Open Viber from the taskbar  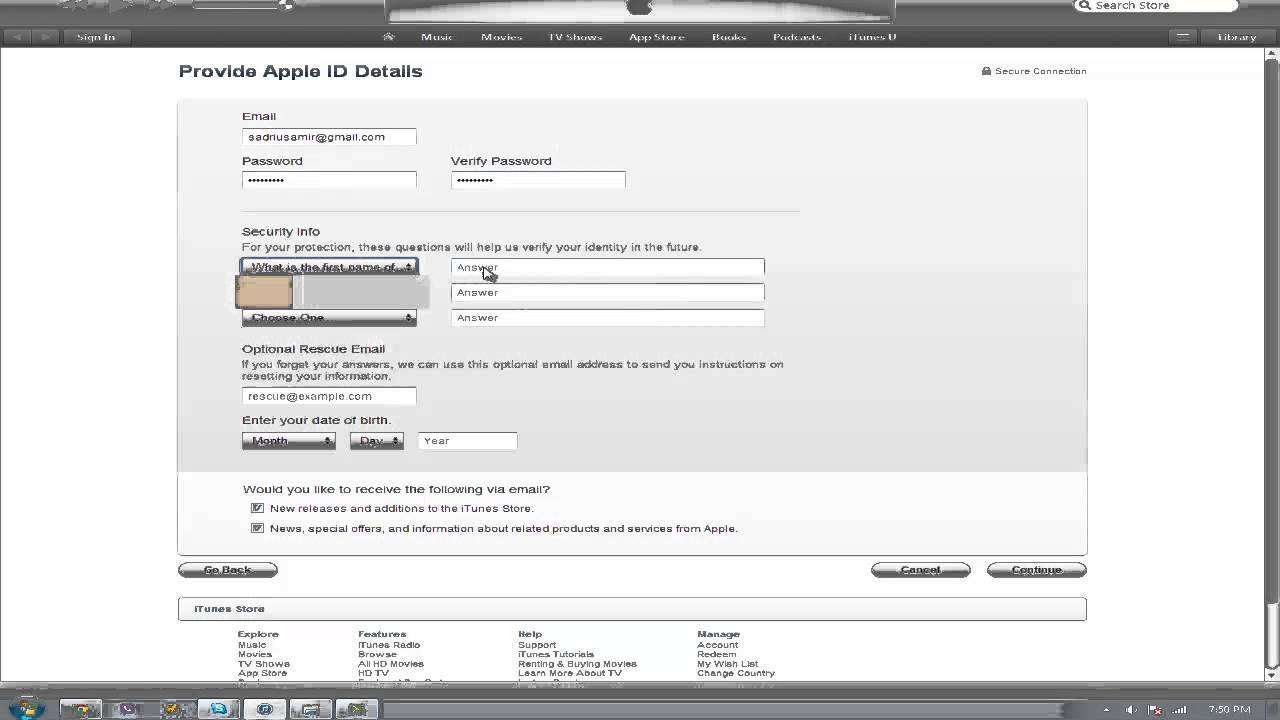point(127,709)
